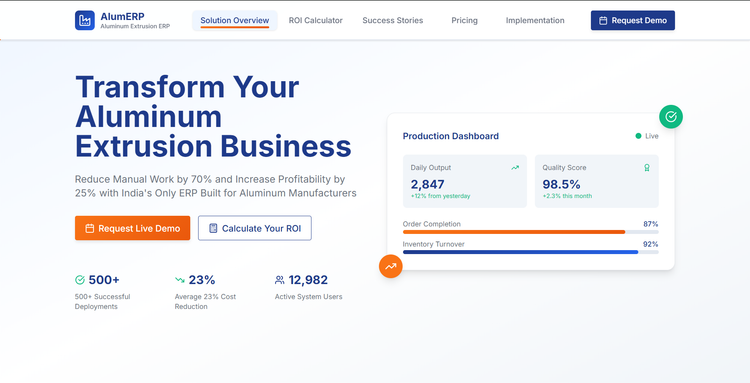Click the AlumERP factory logo icon
The height and width of the screenshot is (383, 750).
pyautogui.click(x=85, y=21)
